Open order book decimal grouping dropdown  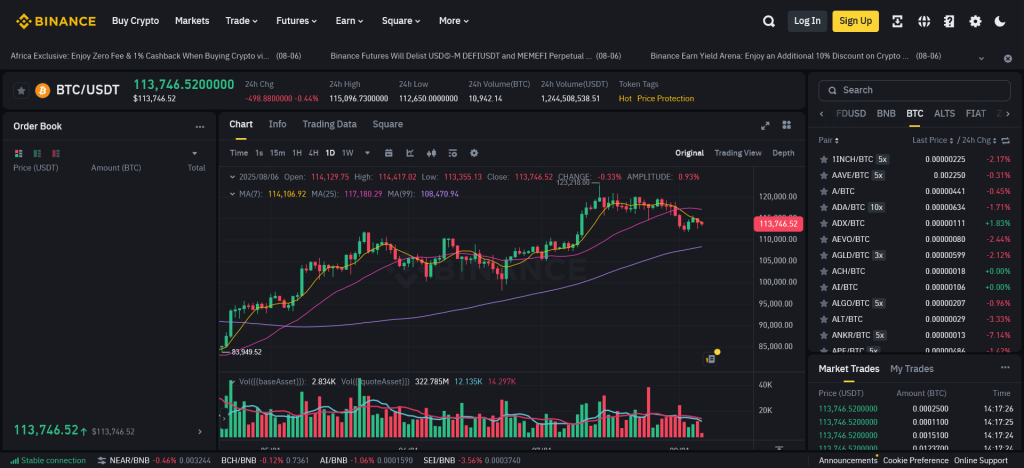(195, 153)
